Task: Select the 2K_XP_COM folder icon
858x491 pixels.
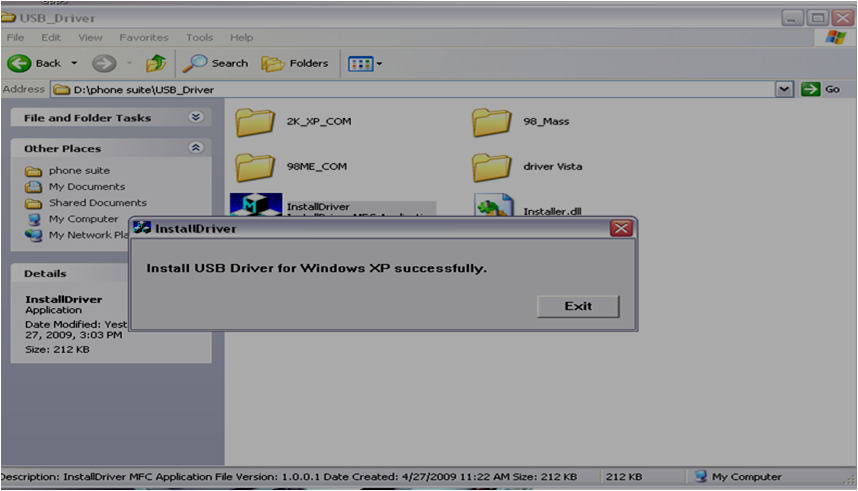Action: tap(255, 122)
